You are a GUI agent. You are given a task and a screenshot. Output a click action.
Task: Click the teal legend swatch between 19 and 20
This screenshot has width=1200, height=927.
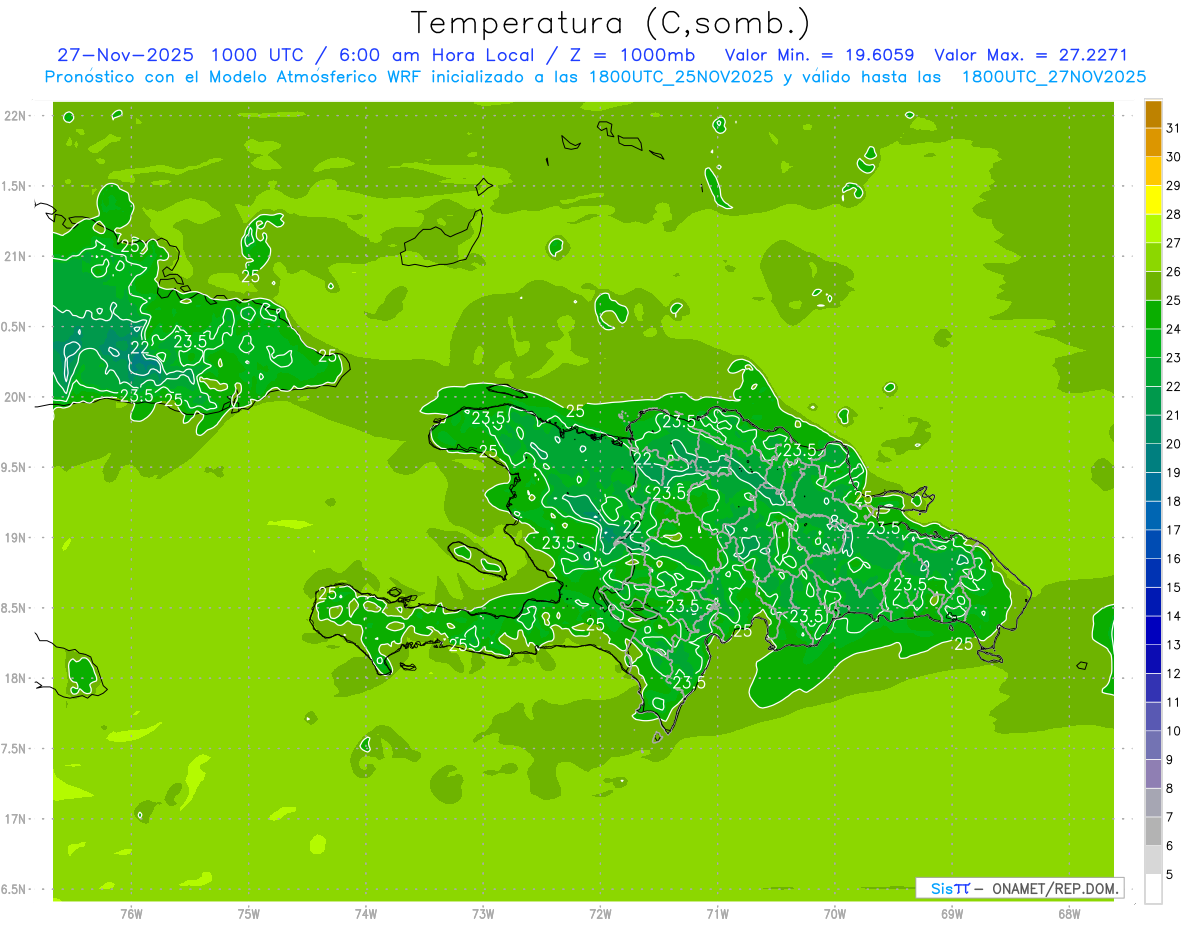pyautogui.click(x=1153, y=458)
